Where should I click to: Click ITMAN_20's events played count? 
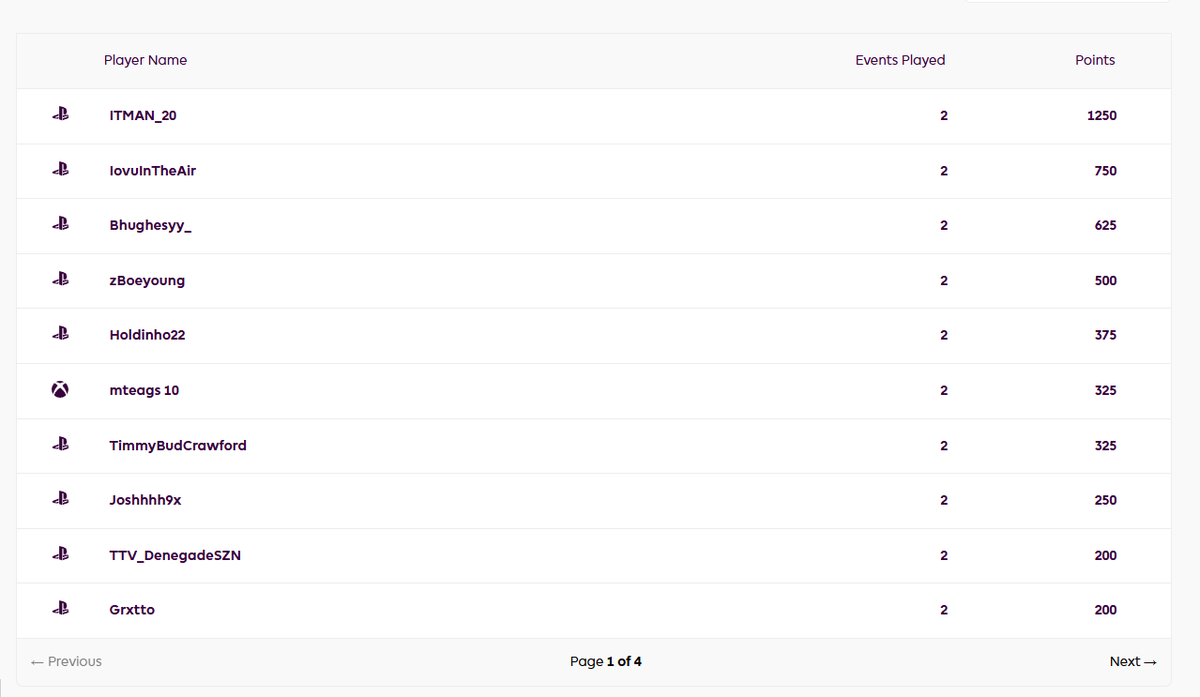(944, 116)
